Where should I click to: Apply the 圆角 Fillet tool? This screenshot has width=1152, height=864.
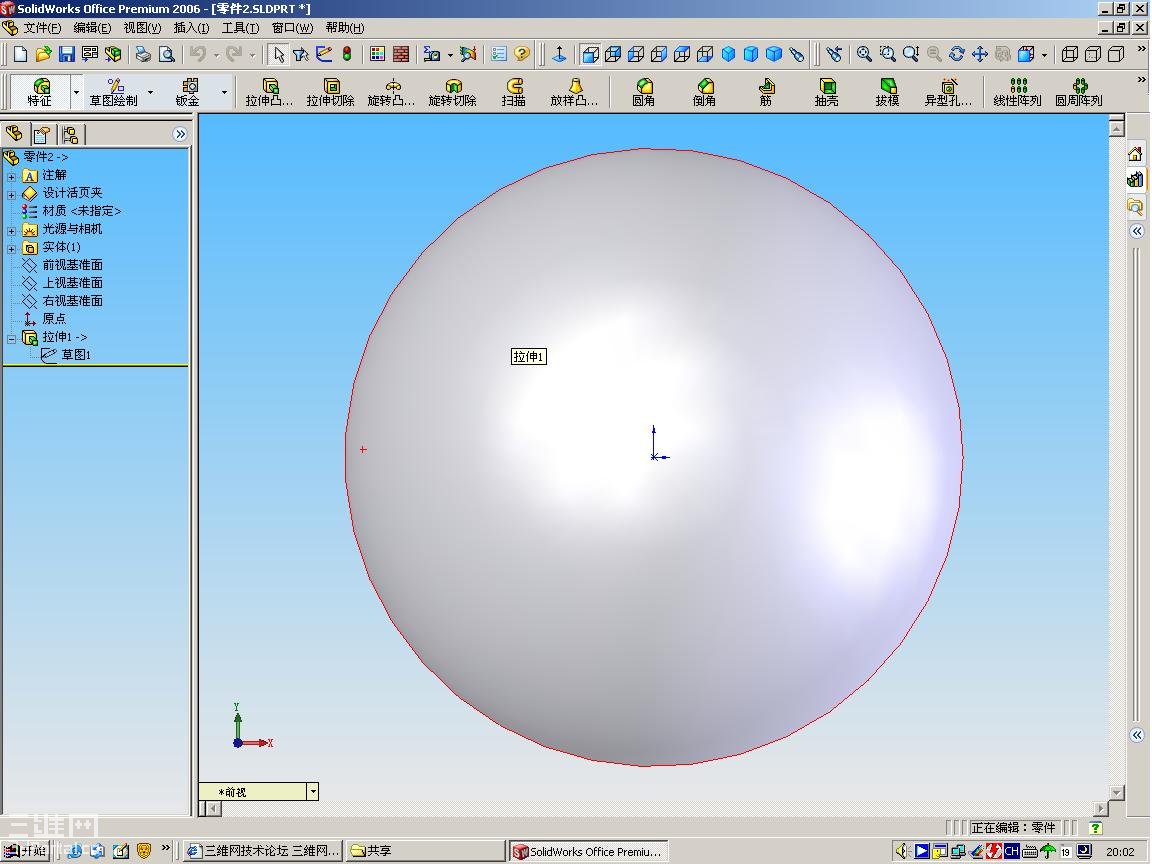tap(644, 92)
